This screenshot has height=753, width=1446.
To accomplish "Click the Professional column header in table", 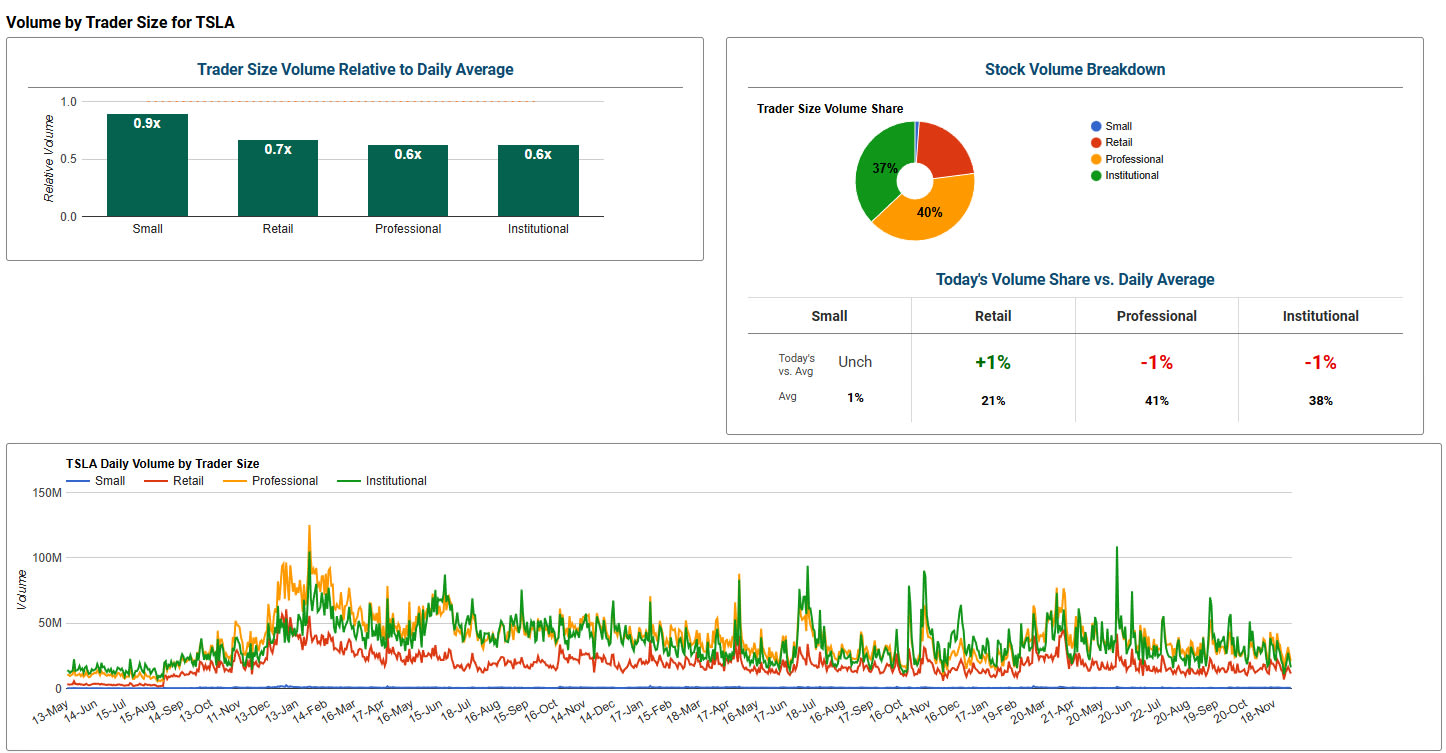I will click(x=1157, y=316).
